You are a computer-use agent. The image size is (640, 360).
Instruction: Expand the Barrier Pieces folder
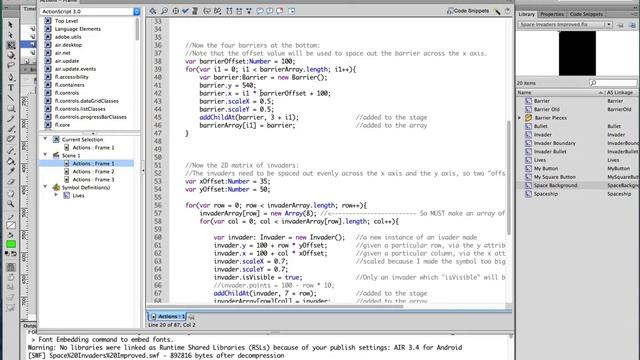click(520, 118)
